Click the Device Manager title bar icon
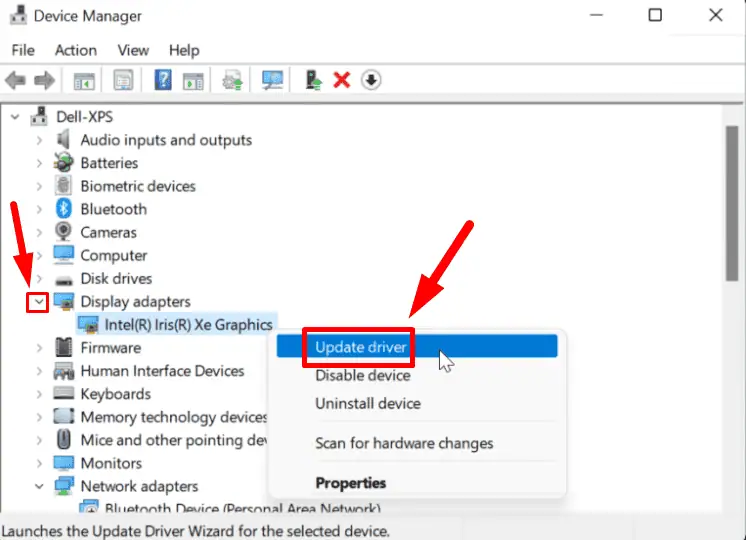 click(18, 15)
